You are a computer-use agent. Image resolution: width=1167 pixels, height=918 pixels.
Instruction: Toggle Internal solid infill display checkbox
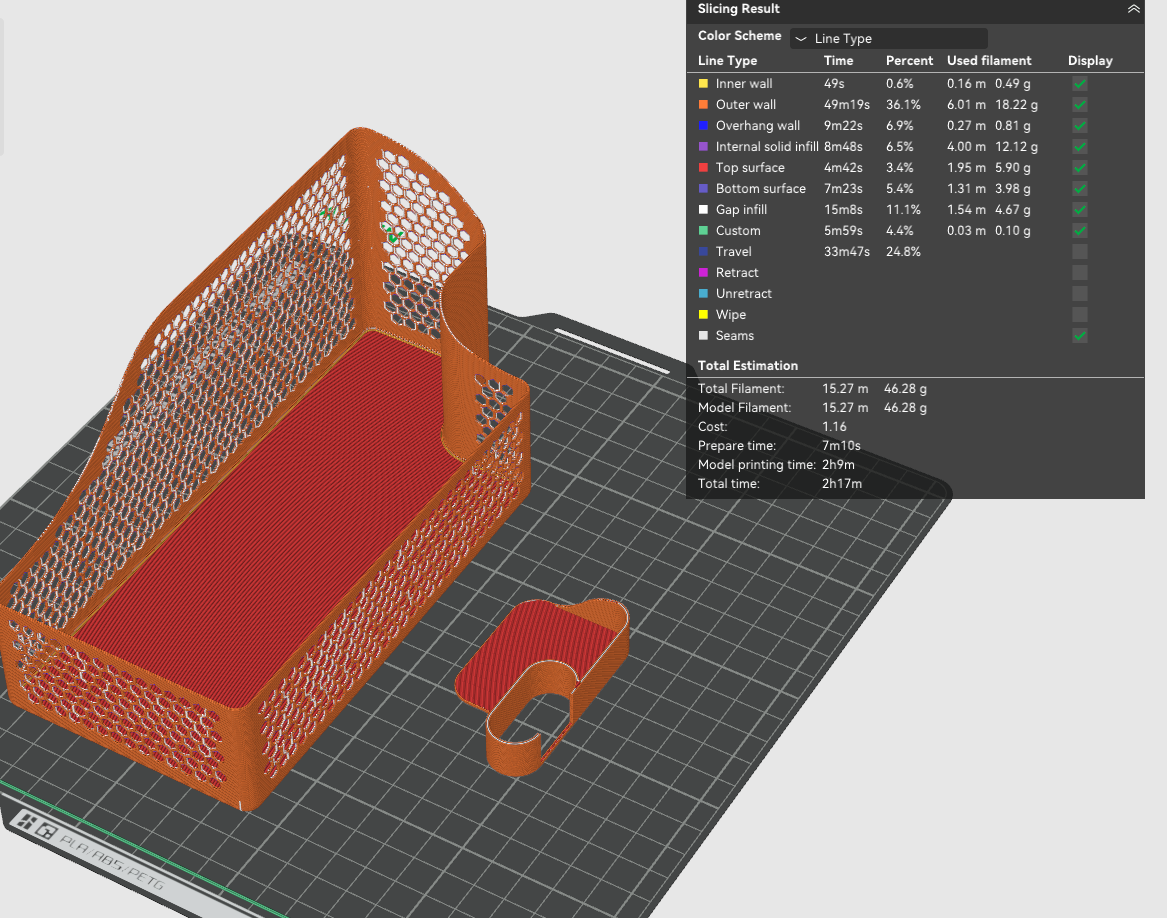click(1080, 147)
